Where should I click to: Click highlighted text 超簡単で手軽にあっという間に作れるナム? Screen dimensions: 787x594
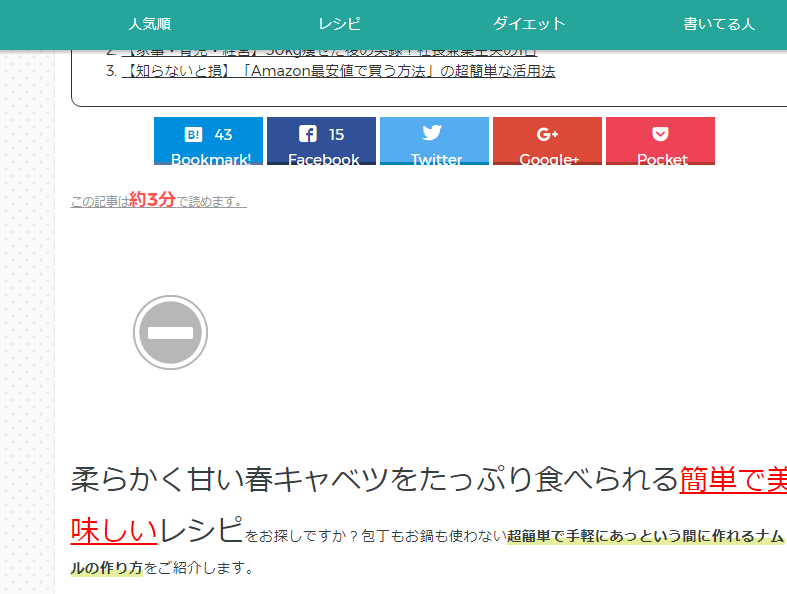tap(645, 536)
